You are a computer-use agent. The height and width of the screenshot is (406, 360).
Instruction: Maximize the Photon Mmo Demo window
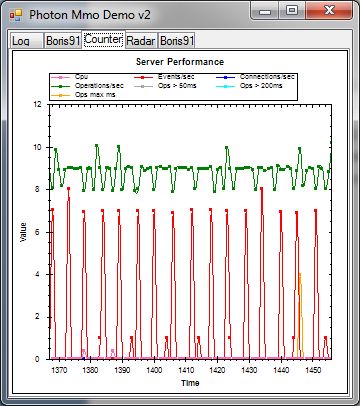[291, 11]
